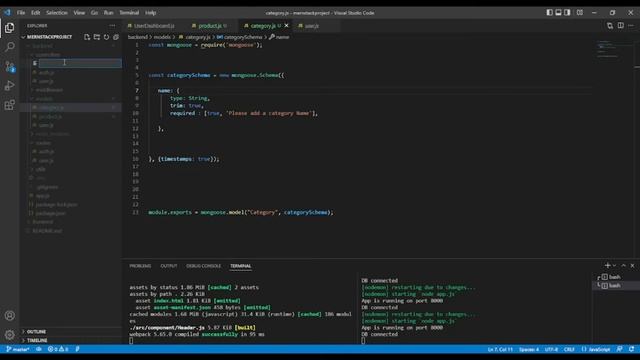Select the Terminal panel tab
Image resolution: width=640 pixels, height=360 pixels.
(x=240, y=266)
